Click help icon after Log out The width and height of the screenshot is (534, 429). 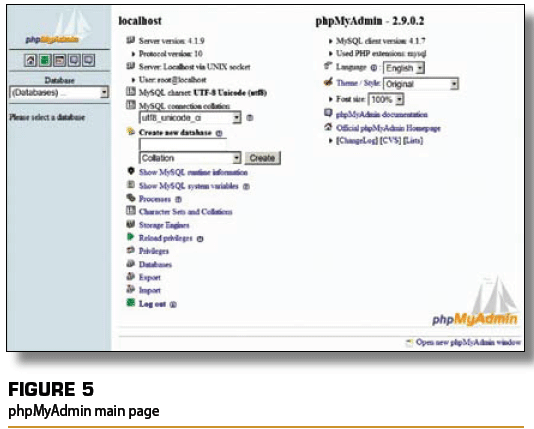coord(173,305)
